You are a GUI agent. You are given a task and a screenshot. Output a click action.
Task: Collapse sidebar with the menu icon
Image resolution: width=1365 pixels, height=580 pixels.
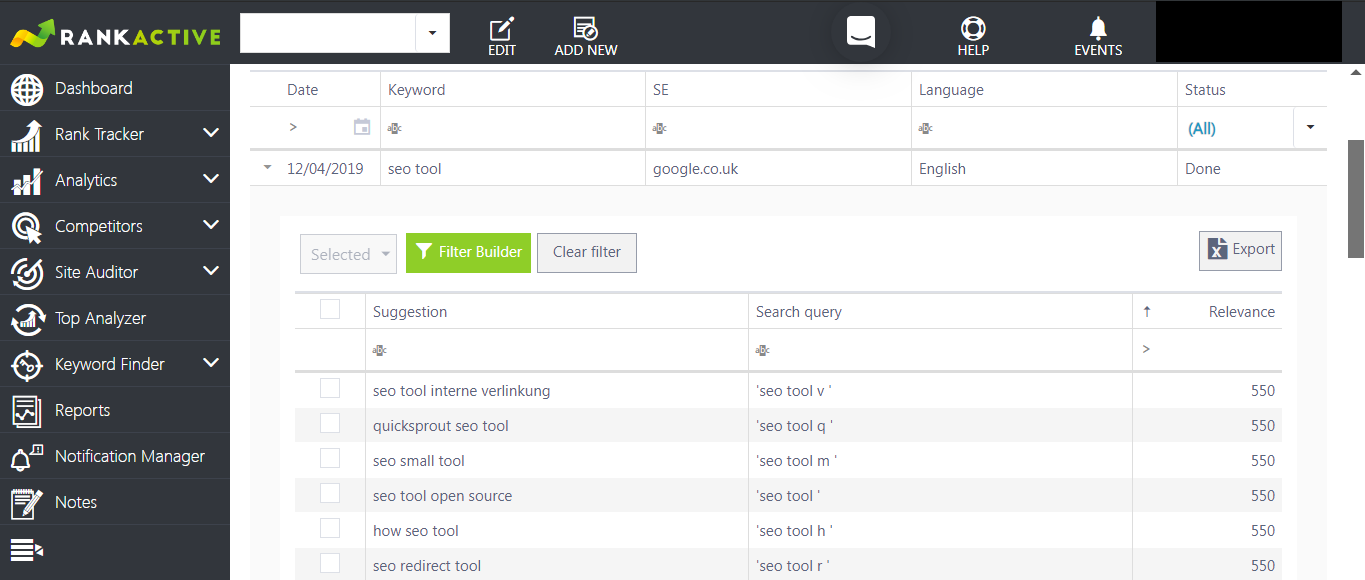27,549
